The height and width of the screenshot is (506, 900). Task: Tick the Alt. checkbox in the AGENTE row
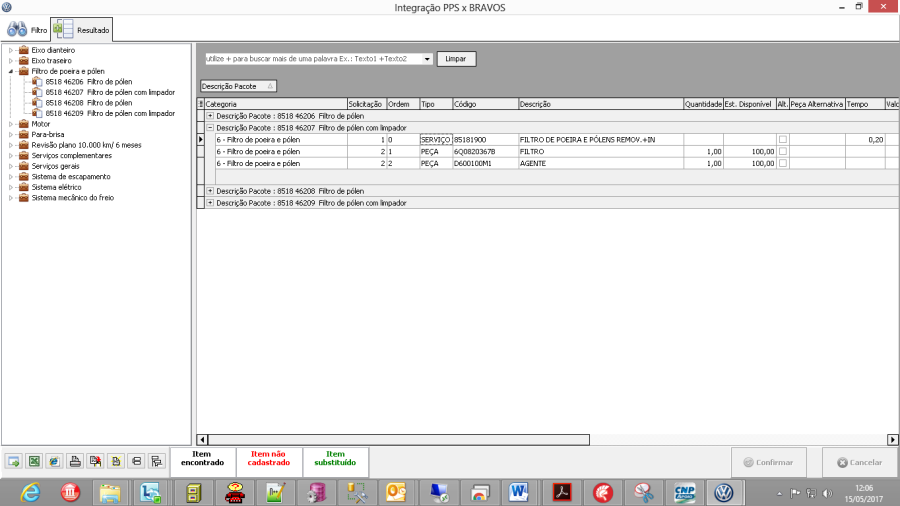click(782, 164)
